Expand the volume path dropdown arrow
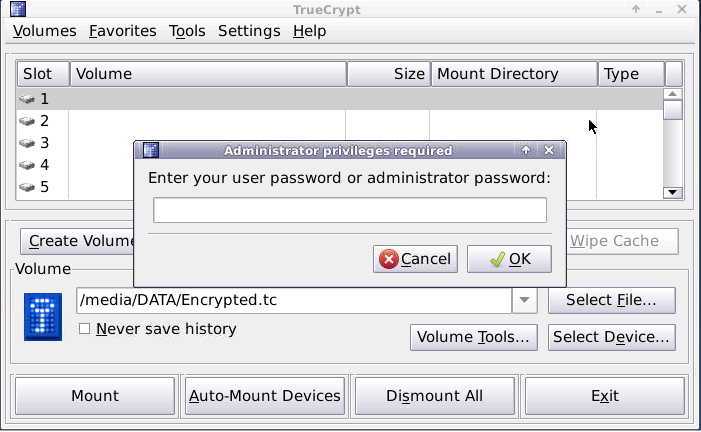 tap(525, 300)
